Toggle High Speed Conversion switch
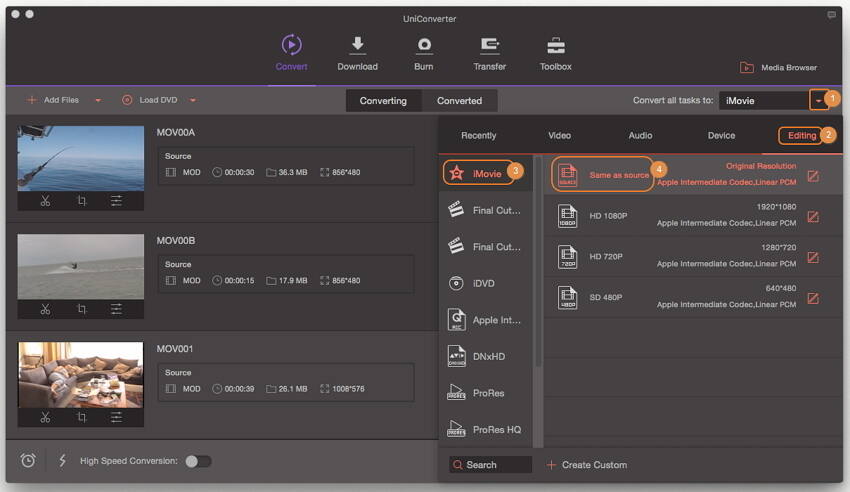 198,461
